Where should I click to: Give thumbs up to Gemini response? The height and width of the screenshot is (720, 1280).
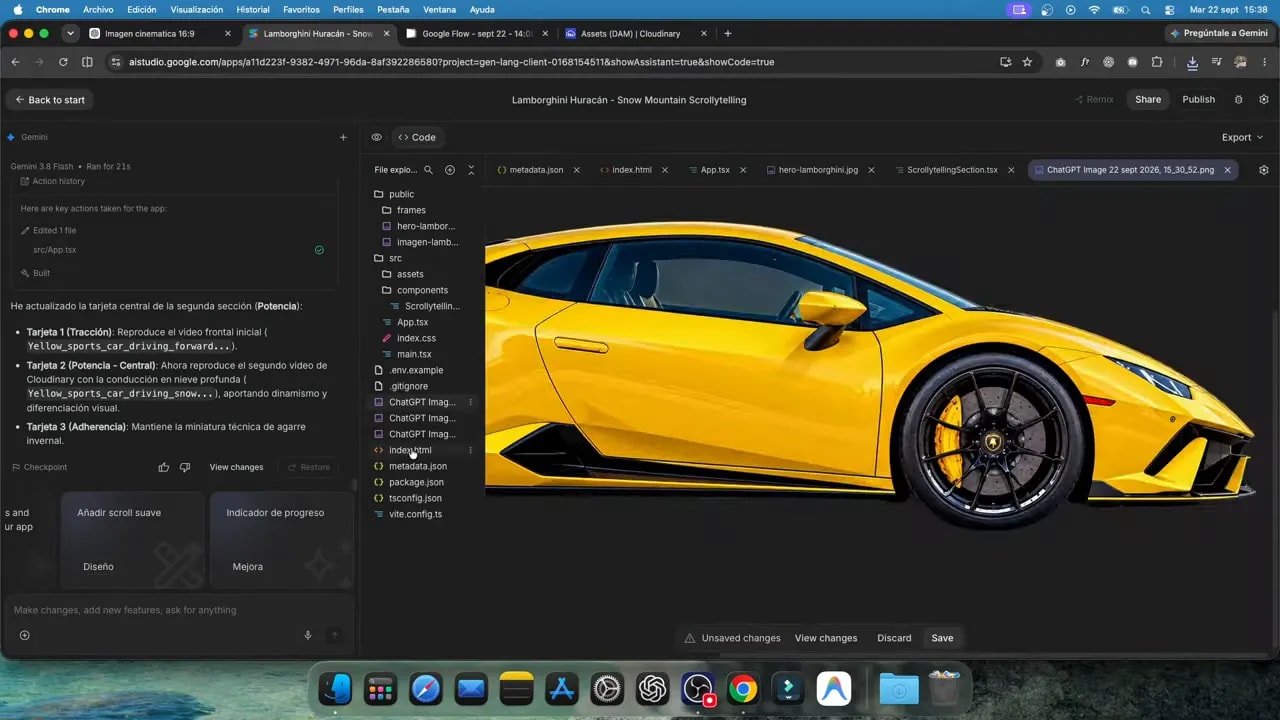pyautogui.click(x=164, y=467)
